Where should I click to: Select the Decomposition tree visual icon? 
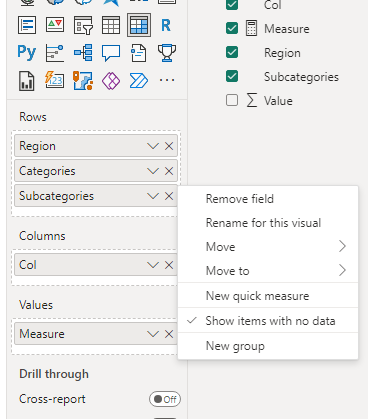click(x=83, y=53)
